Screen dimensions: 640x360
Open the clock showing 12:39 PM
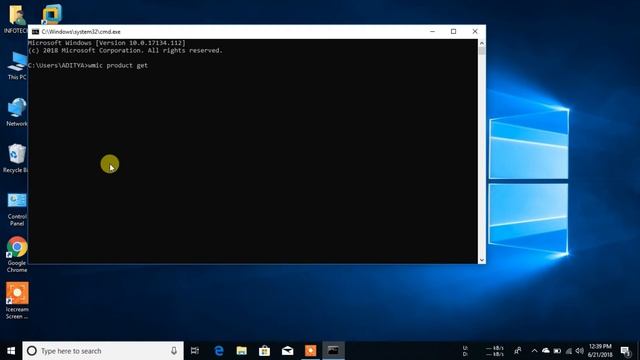click(x=600, y=351)
